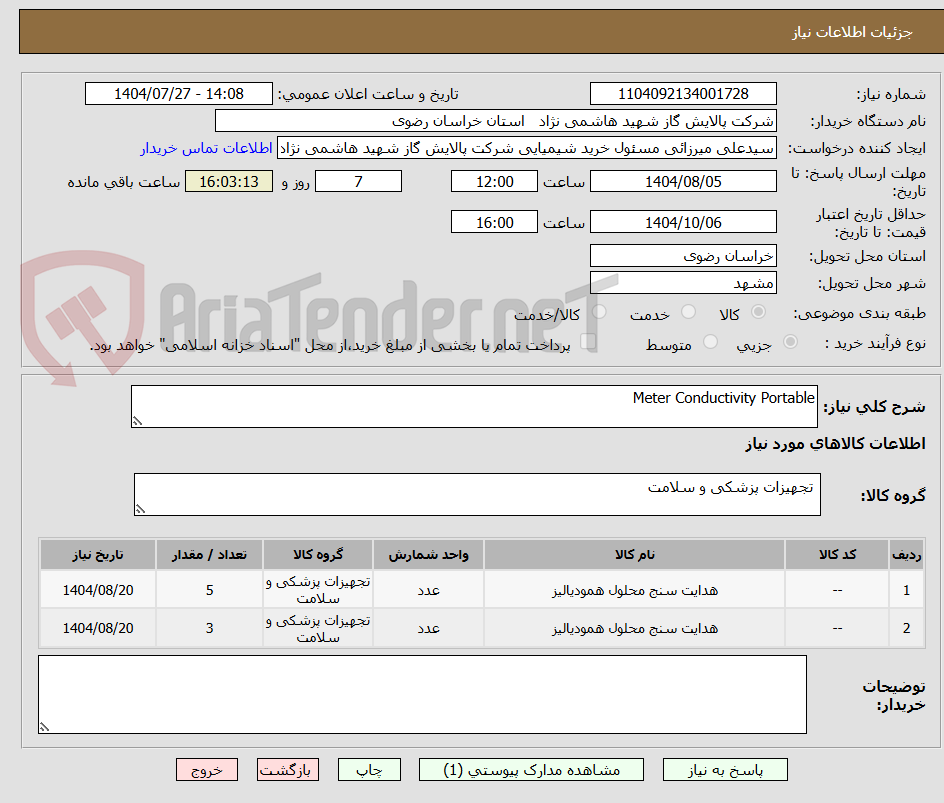944x803 pixels.
Task: Select the کالا/خدمت radio button
Action: (599, 312)
